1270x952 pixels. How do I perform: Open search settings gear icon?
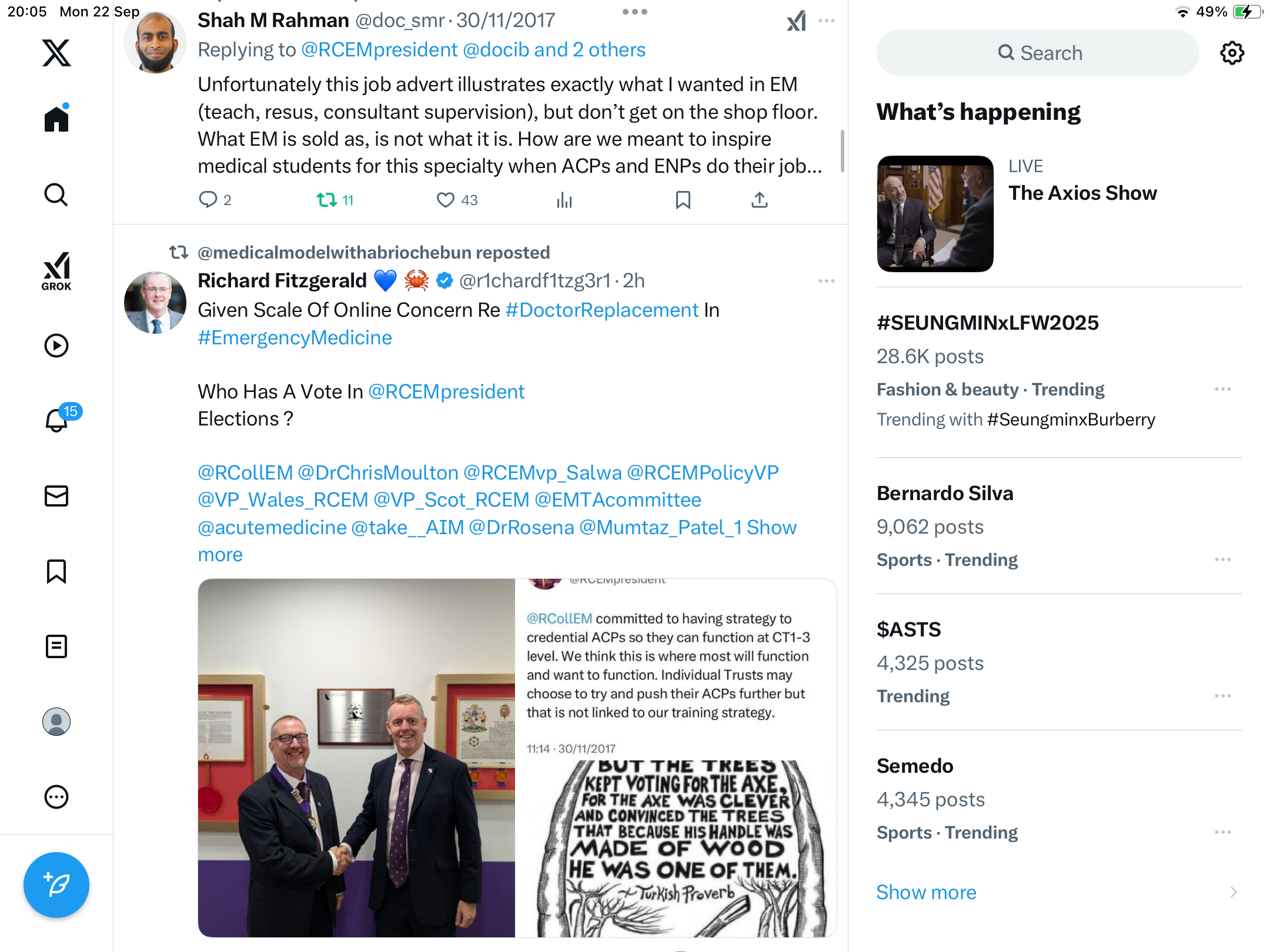coord(1232,53)
